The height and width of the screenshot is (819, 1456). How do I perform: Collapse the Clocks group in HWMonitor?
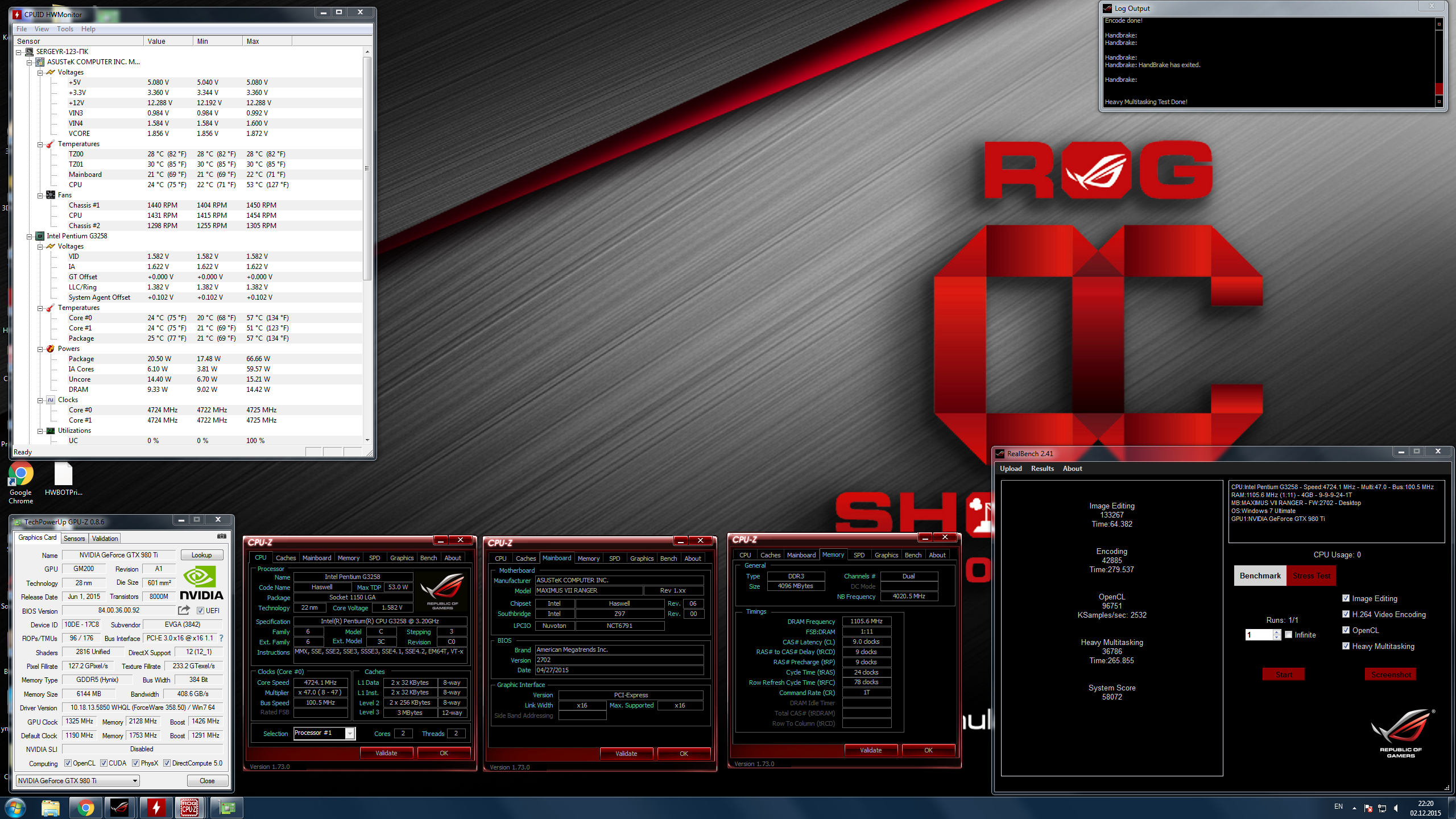pos(40,400)
